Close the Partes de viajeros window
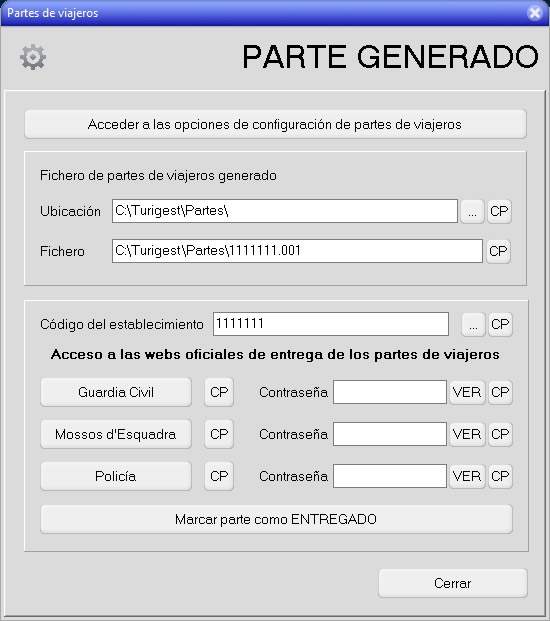Screen dimensions: 550x621 coord(535,13)
